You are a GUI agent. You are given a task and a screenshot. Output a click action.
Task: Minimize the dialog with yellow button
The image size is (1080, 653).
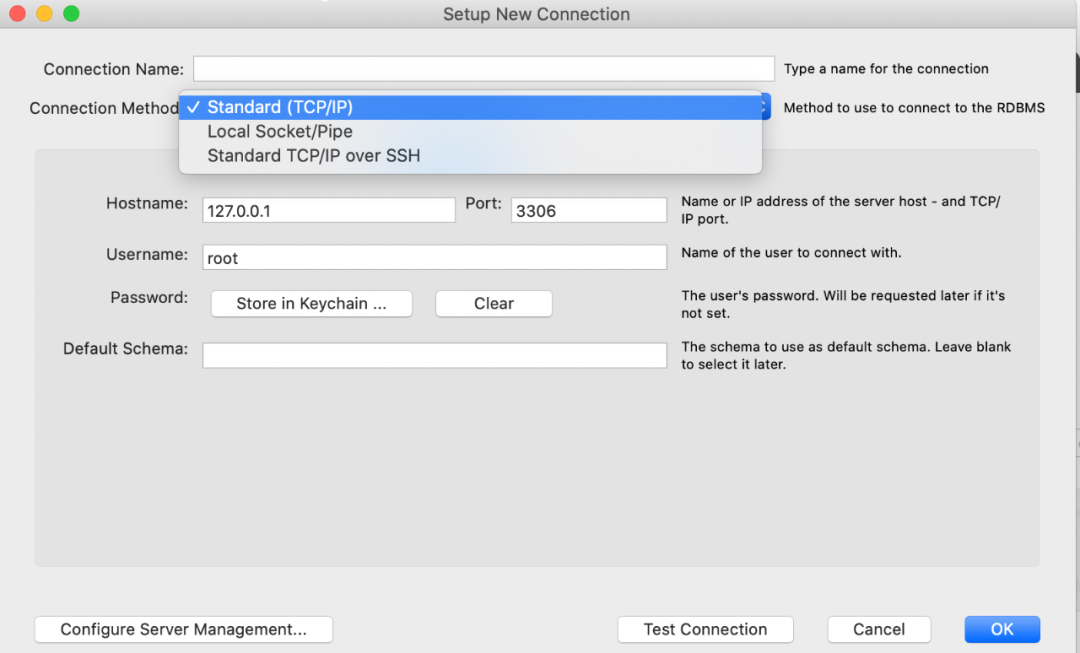point(43,15)
